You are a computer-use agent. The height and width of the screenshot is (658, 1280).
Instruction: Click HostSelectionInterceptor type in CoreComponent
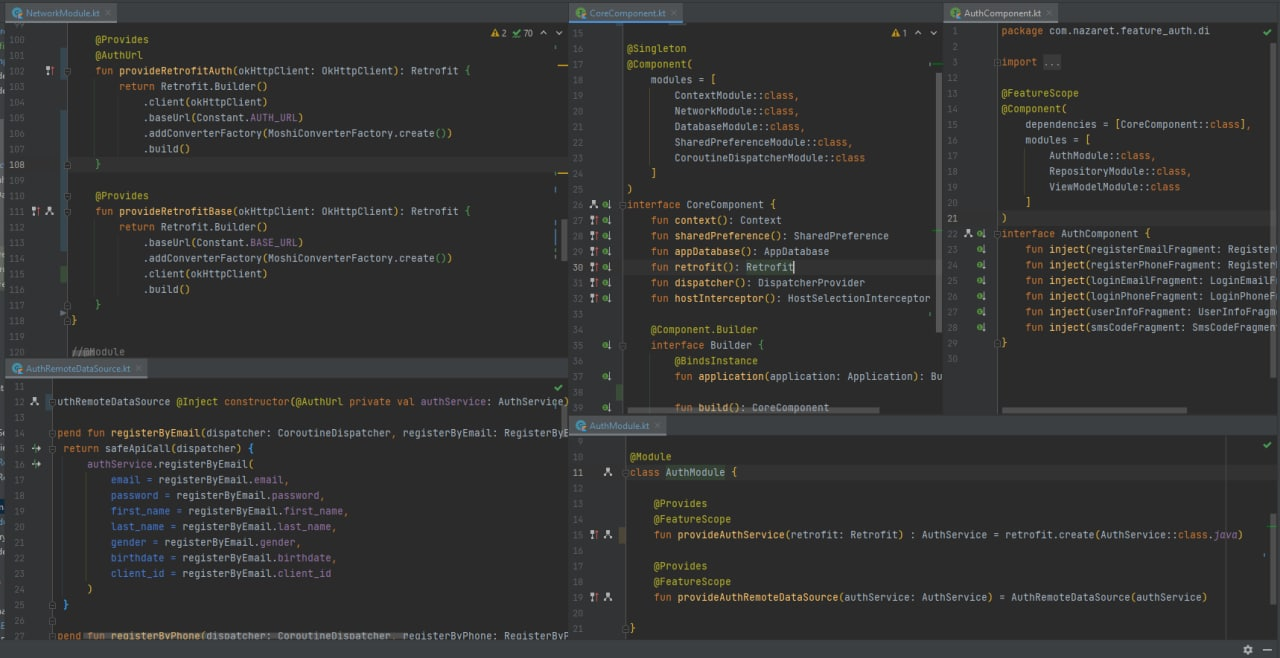click(x=859, y=298)
